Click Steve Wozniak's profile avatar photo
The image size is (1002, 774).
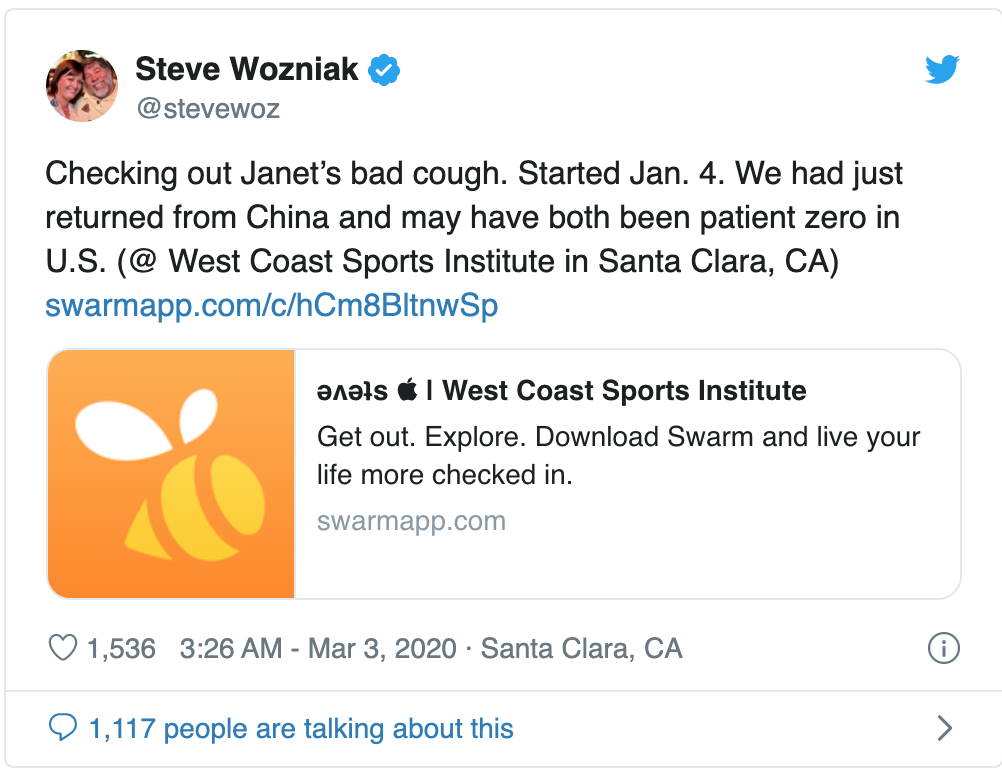82,86
